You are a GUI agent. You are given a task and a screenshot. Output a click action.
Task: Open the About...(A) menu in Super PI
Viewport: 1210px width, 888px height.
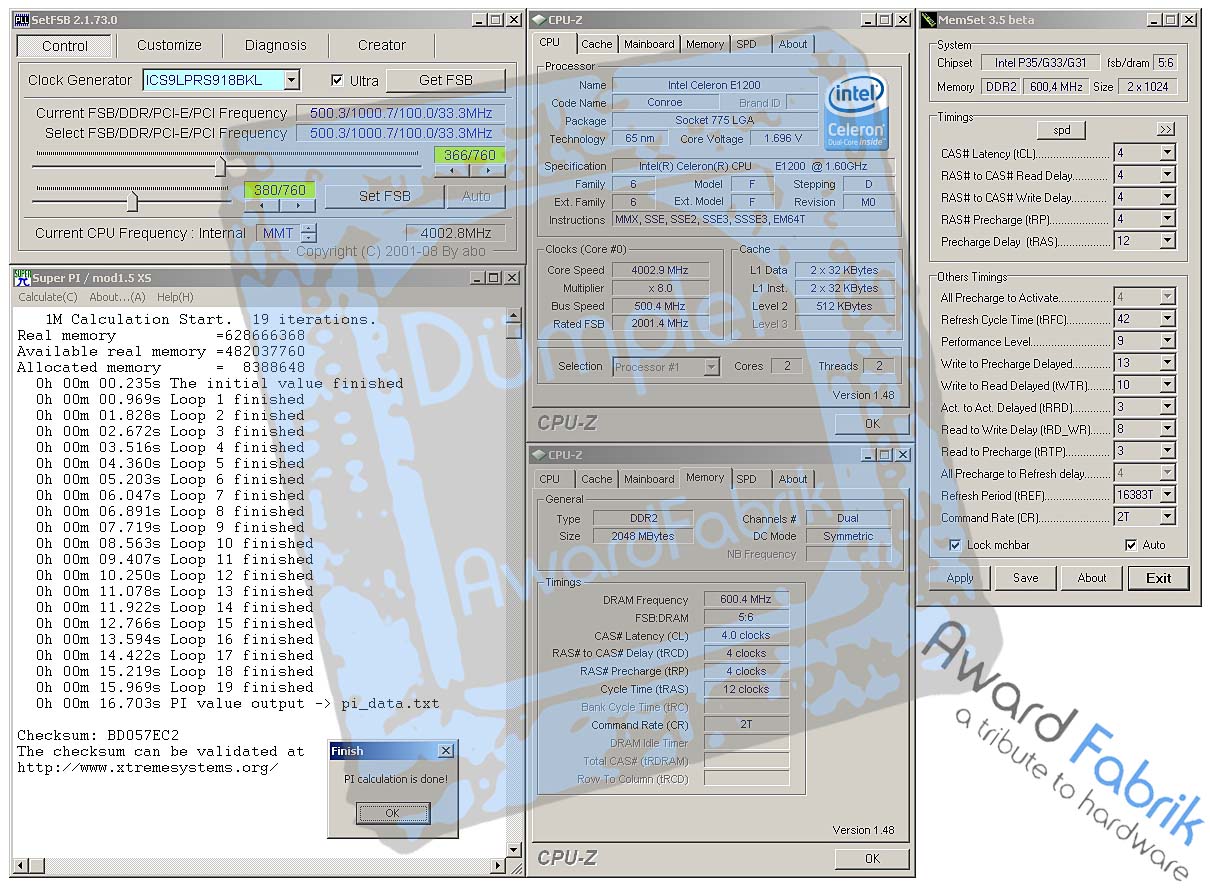click(117, 297)
